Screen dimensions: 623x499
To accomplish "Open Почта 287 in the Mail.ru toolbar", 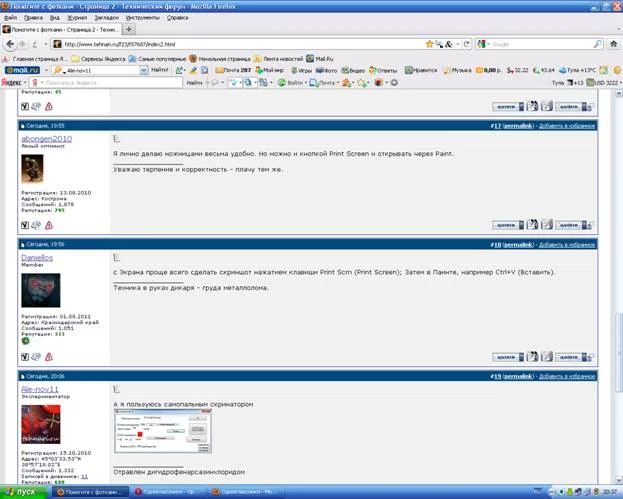I will [233, 70].
